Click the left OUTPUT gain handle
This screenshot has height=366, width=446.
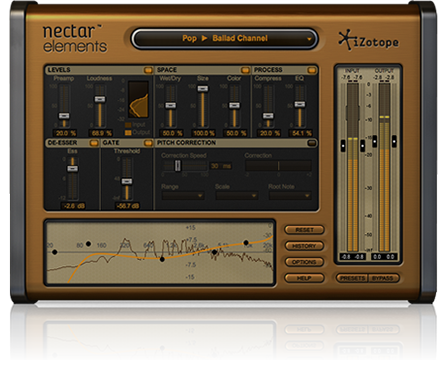(x=375, y=141)
